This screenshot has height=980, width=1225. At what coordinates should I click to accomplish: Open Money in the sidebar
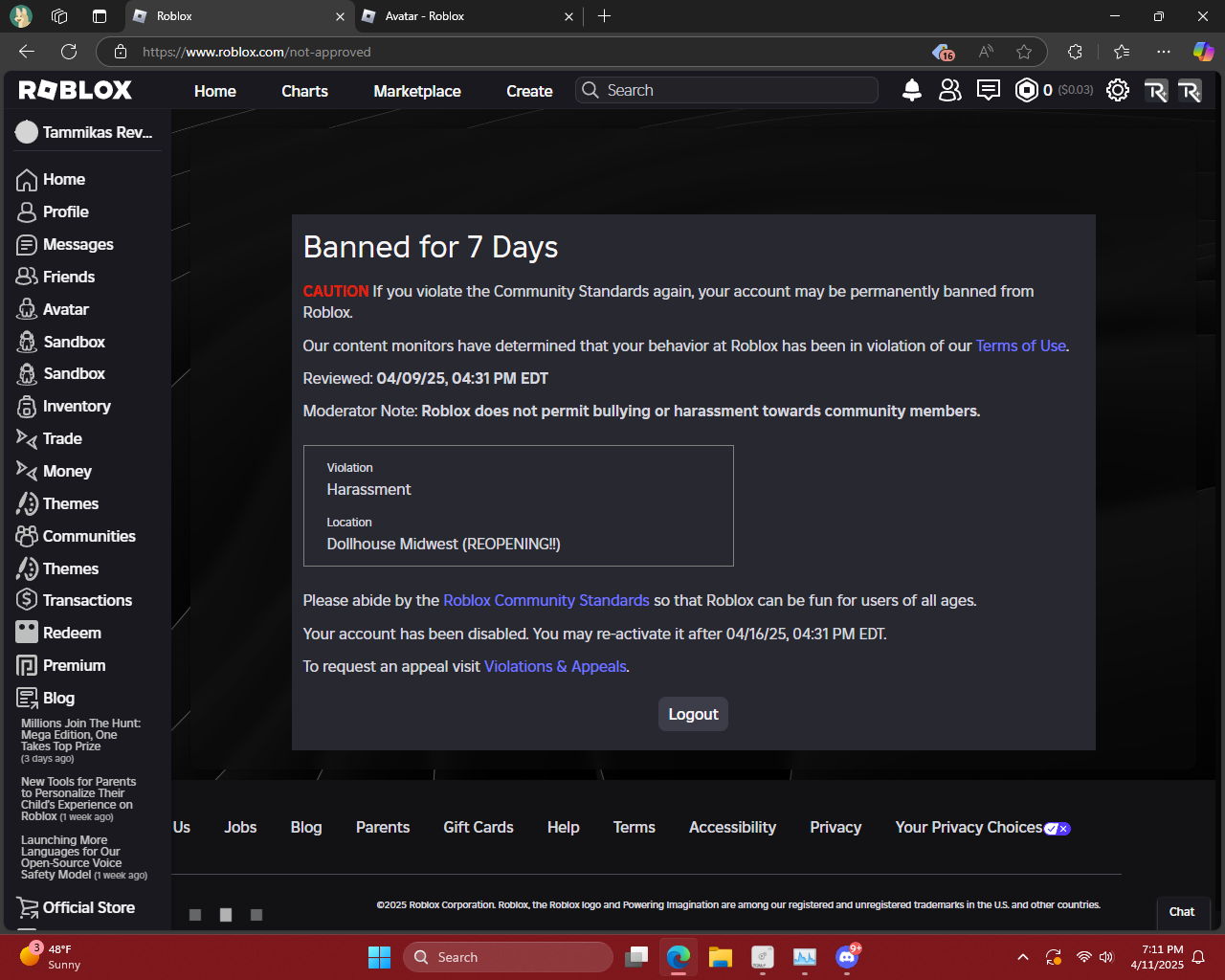54,472
